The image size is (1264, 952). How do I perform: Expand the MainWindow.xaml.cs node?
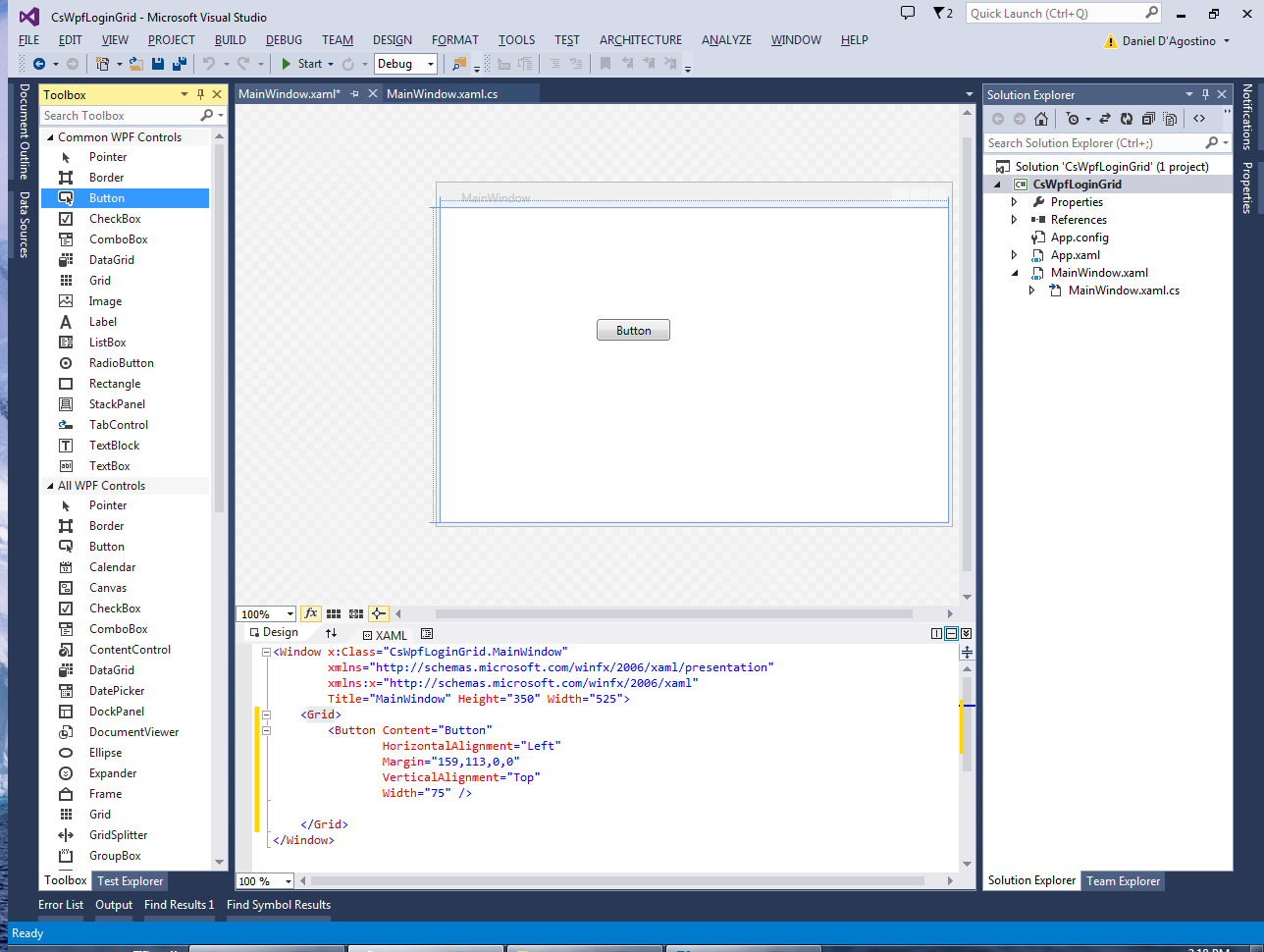click(1032, 291)
